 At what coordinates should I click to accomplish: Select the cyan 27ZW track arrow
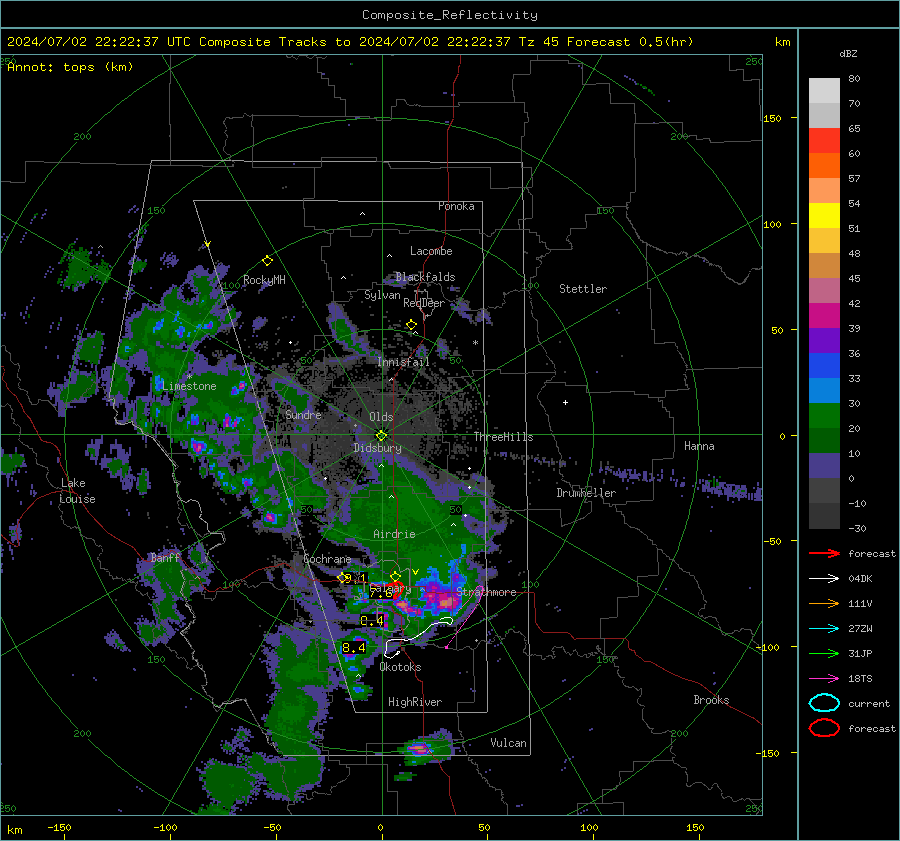(x=824, y=629)
